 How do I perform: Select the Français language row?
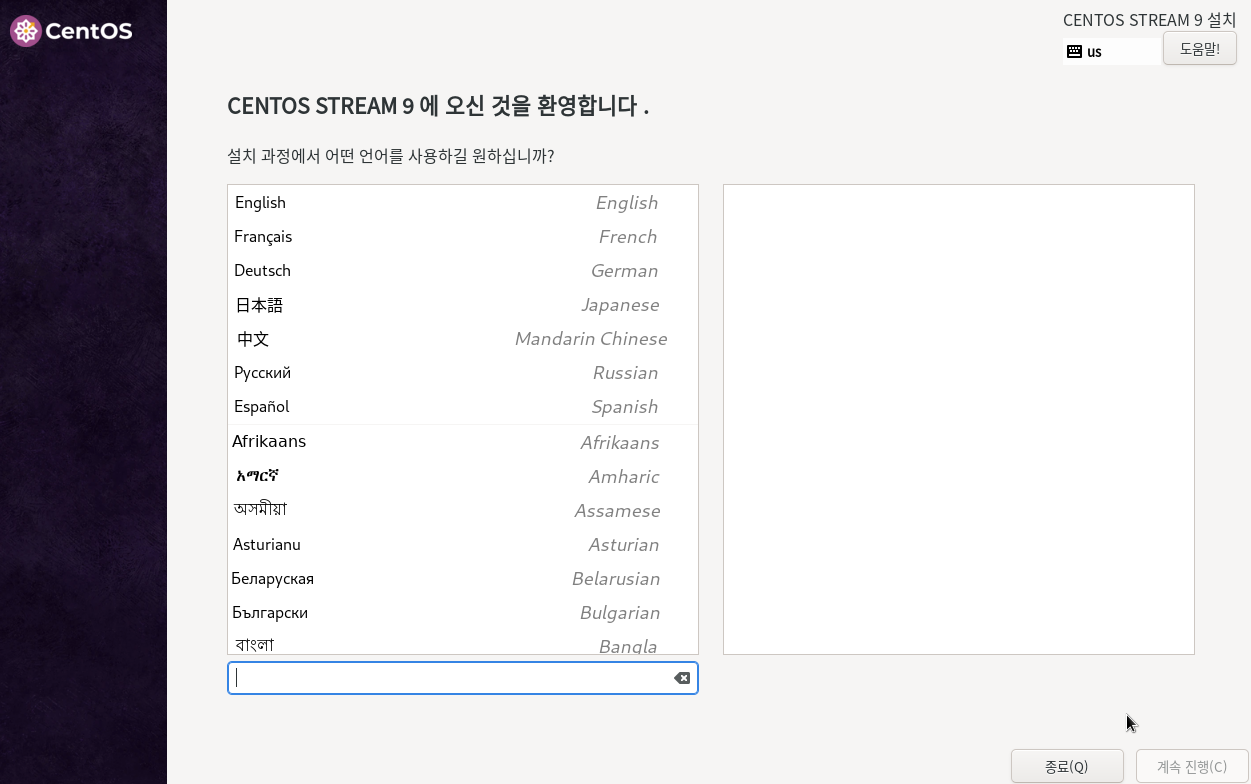click(x=462, y=237)
